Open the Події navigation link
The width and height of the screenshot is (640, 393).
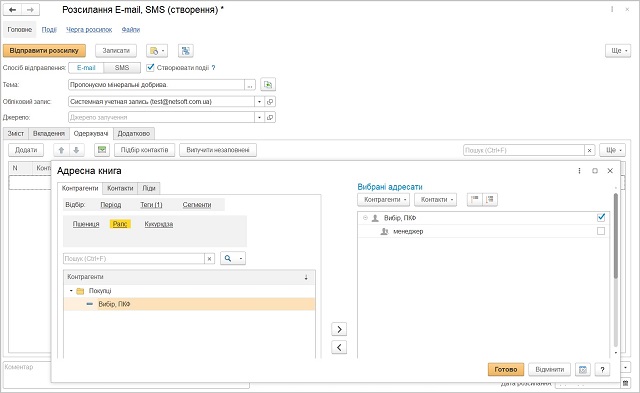pos(49,29)
